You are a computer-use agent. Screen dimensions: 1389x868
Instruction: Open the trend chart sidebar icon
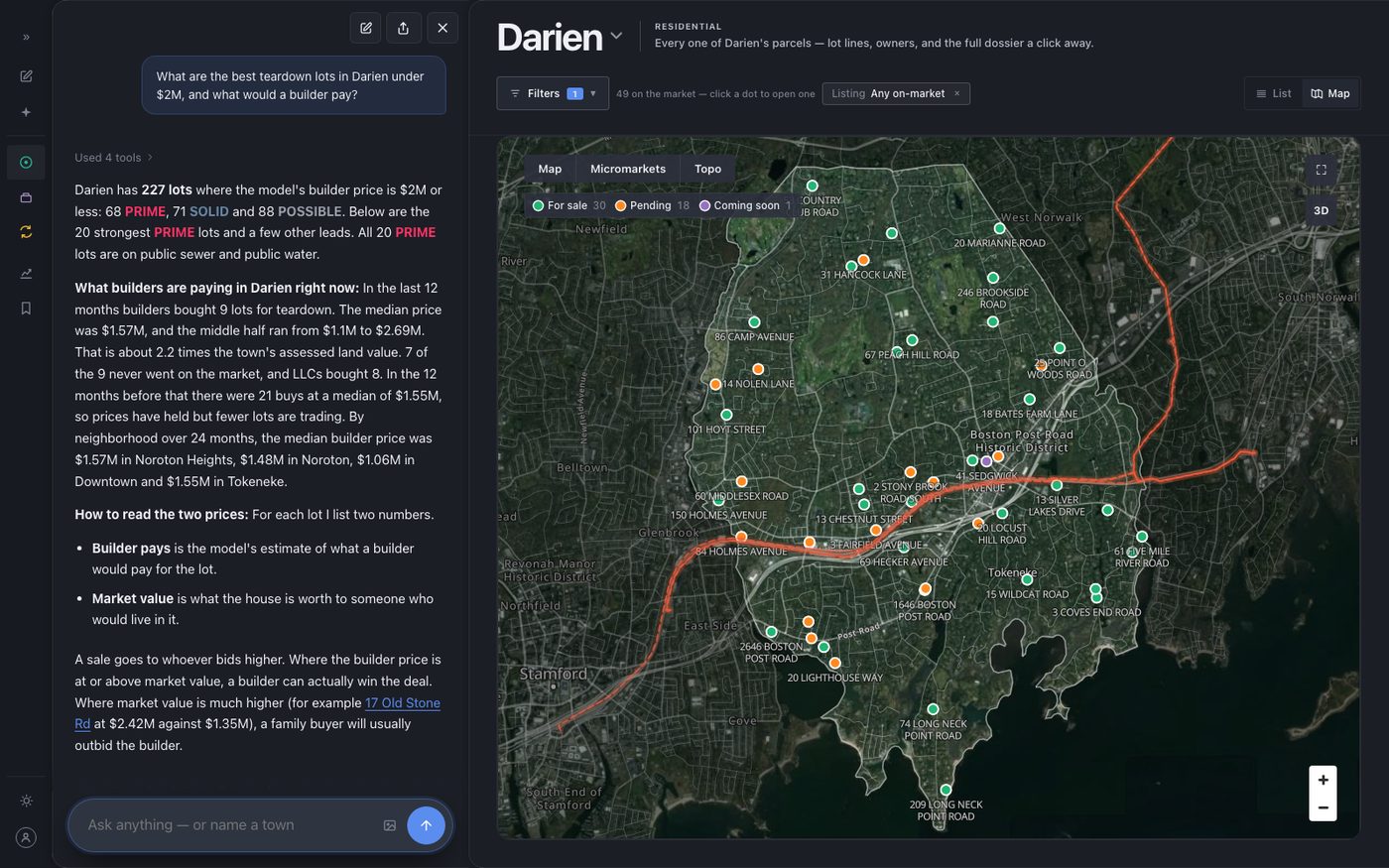click(26, 273)
